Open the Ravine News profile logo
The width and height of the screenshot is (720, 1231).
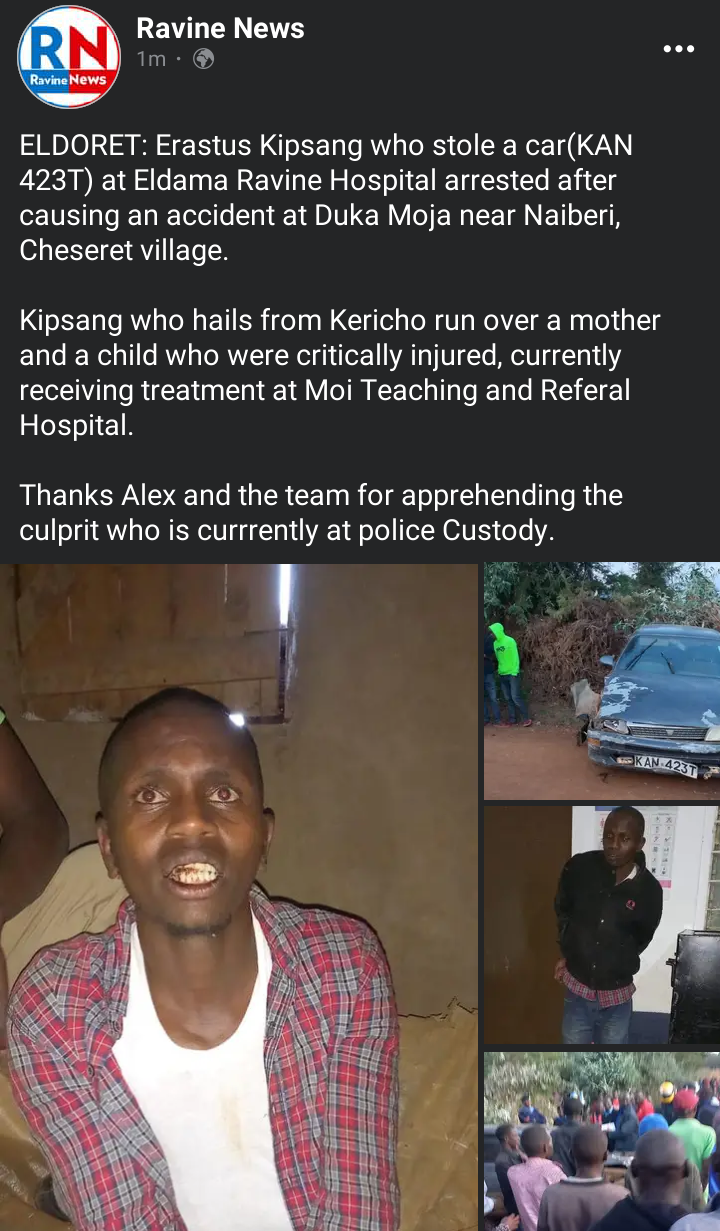point(69,57)
